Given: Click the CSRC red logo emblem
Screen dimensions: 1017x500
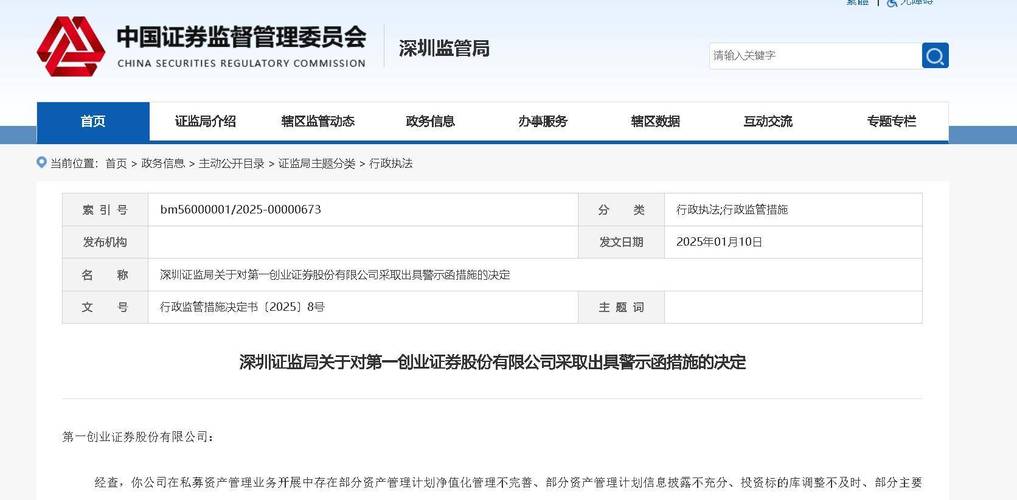Looking at the screenshot, I should point(71,46).
